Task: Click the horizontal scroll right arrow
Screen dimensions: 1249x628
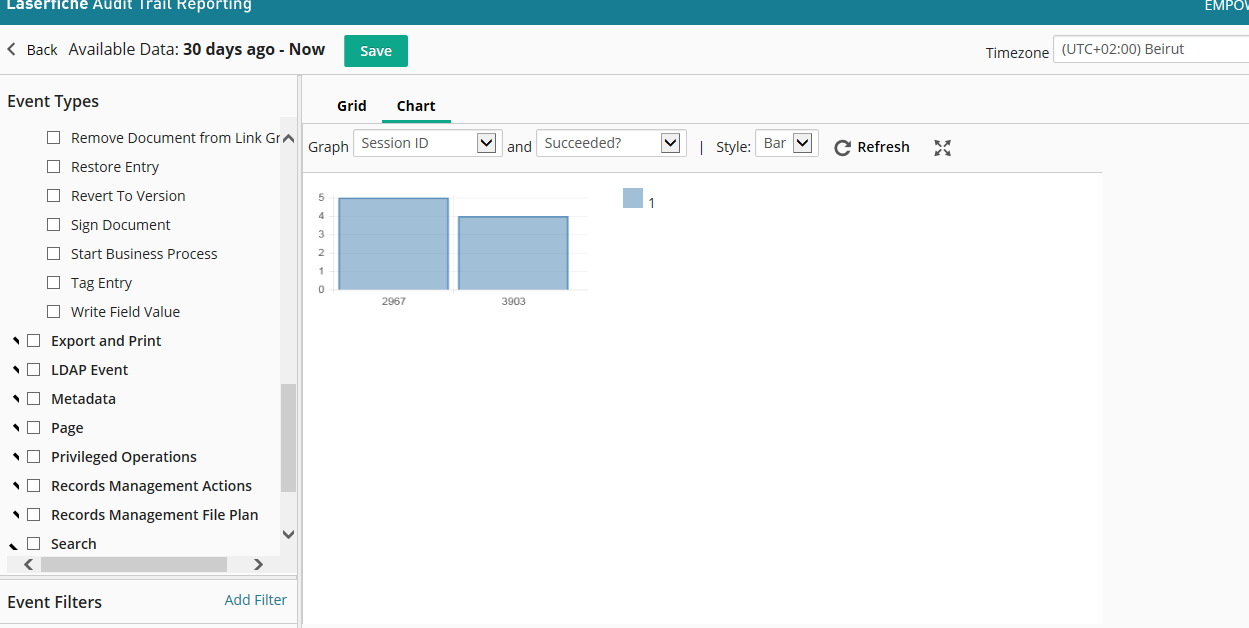Action: tap(258, 564)
